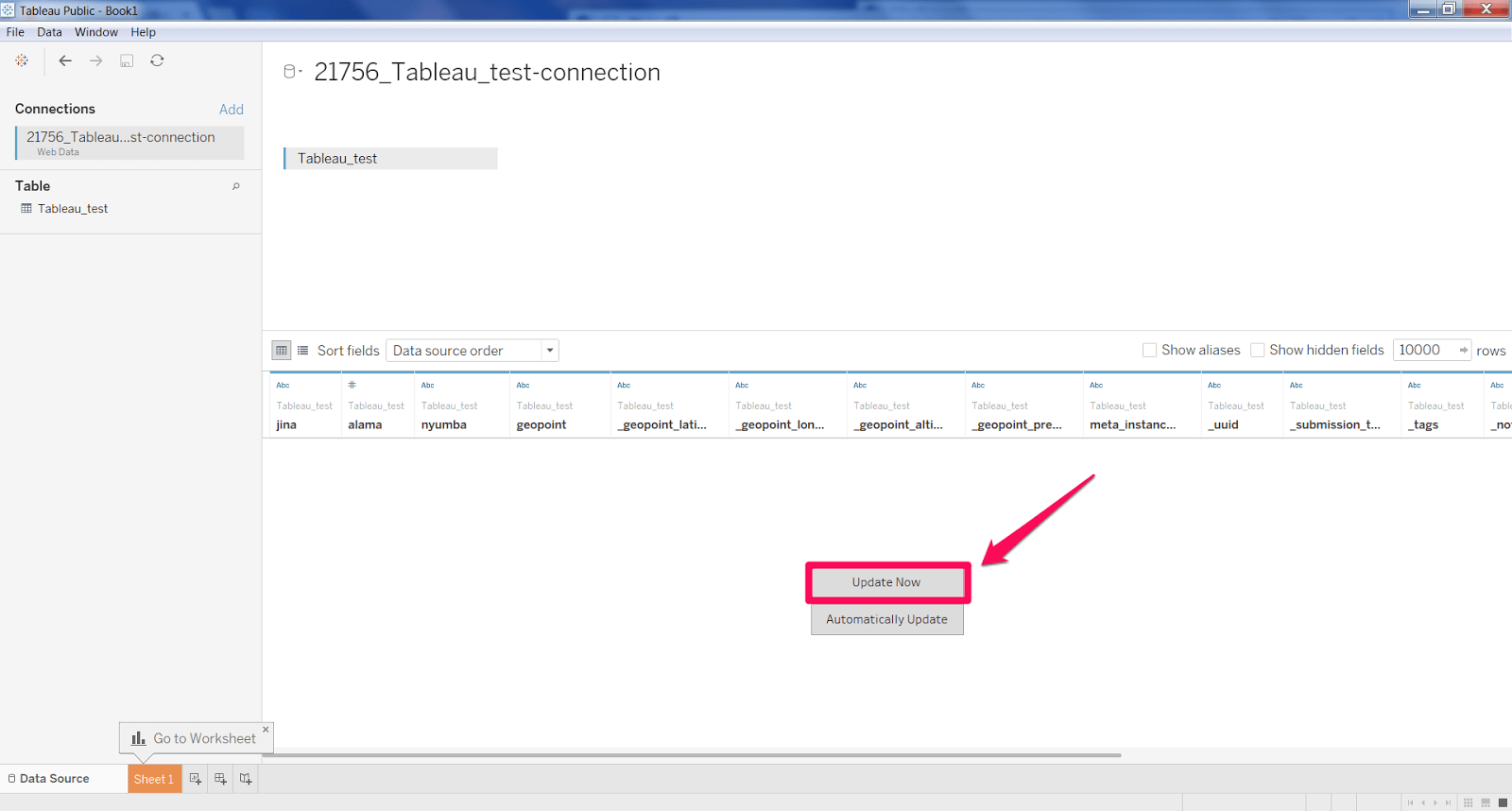Click the Tableau start page icon
This screenshot has width=1512, height=811.
point(22,60)
